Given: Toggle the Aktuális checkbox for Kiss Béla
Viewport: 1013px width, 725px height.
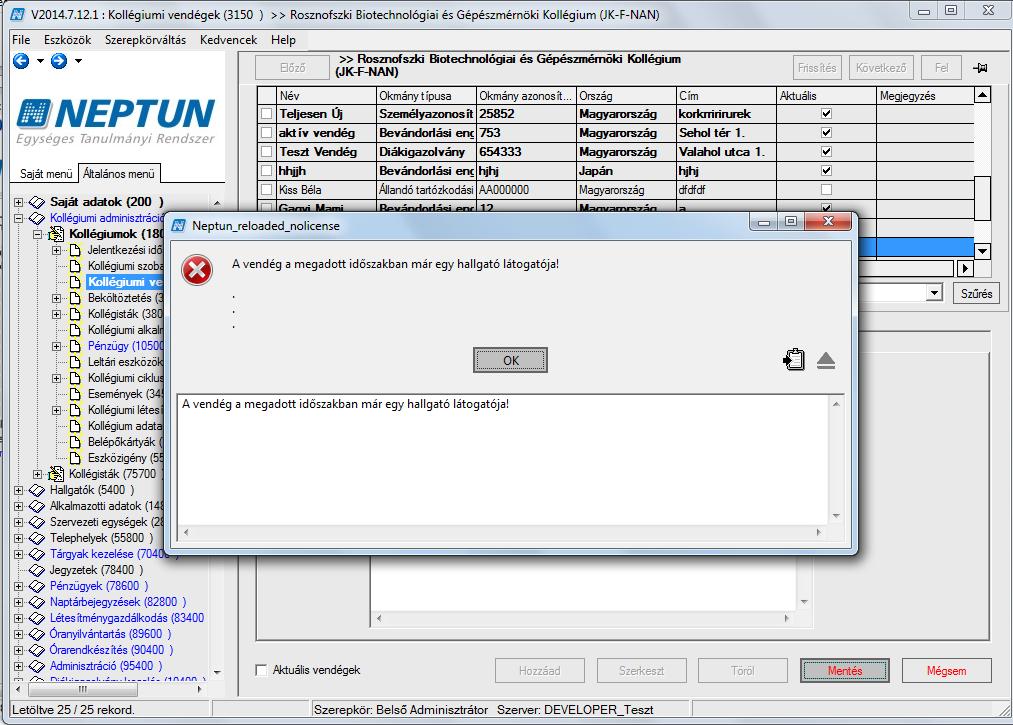Looking at the screenshot, I should point(826,190).
